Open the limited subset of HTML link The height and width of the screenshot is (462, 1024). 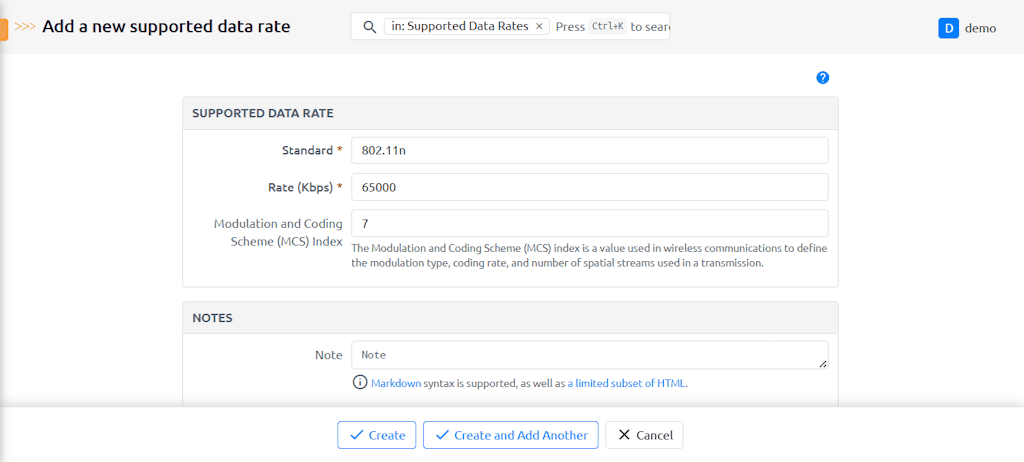pyautogui.click(x=626, y=383)
